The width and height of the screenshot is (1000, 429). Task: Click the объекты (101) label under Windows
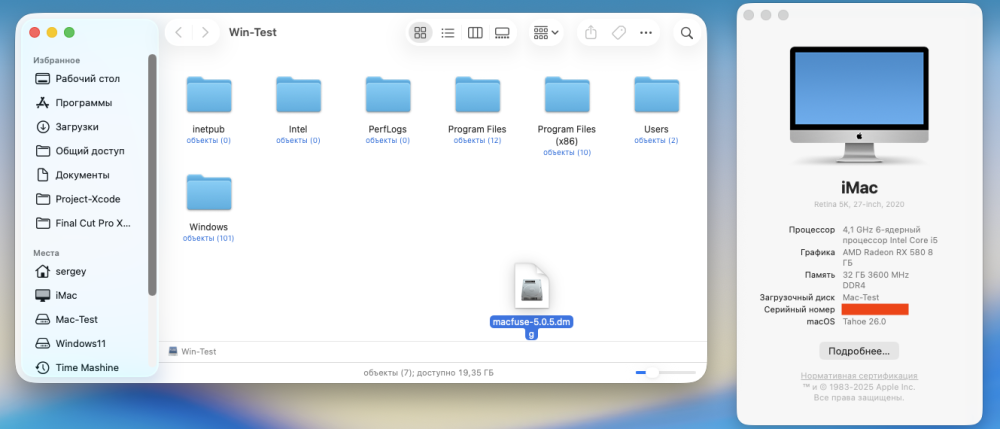(209, 238)
